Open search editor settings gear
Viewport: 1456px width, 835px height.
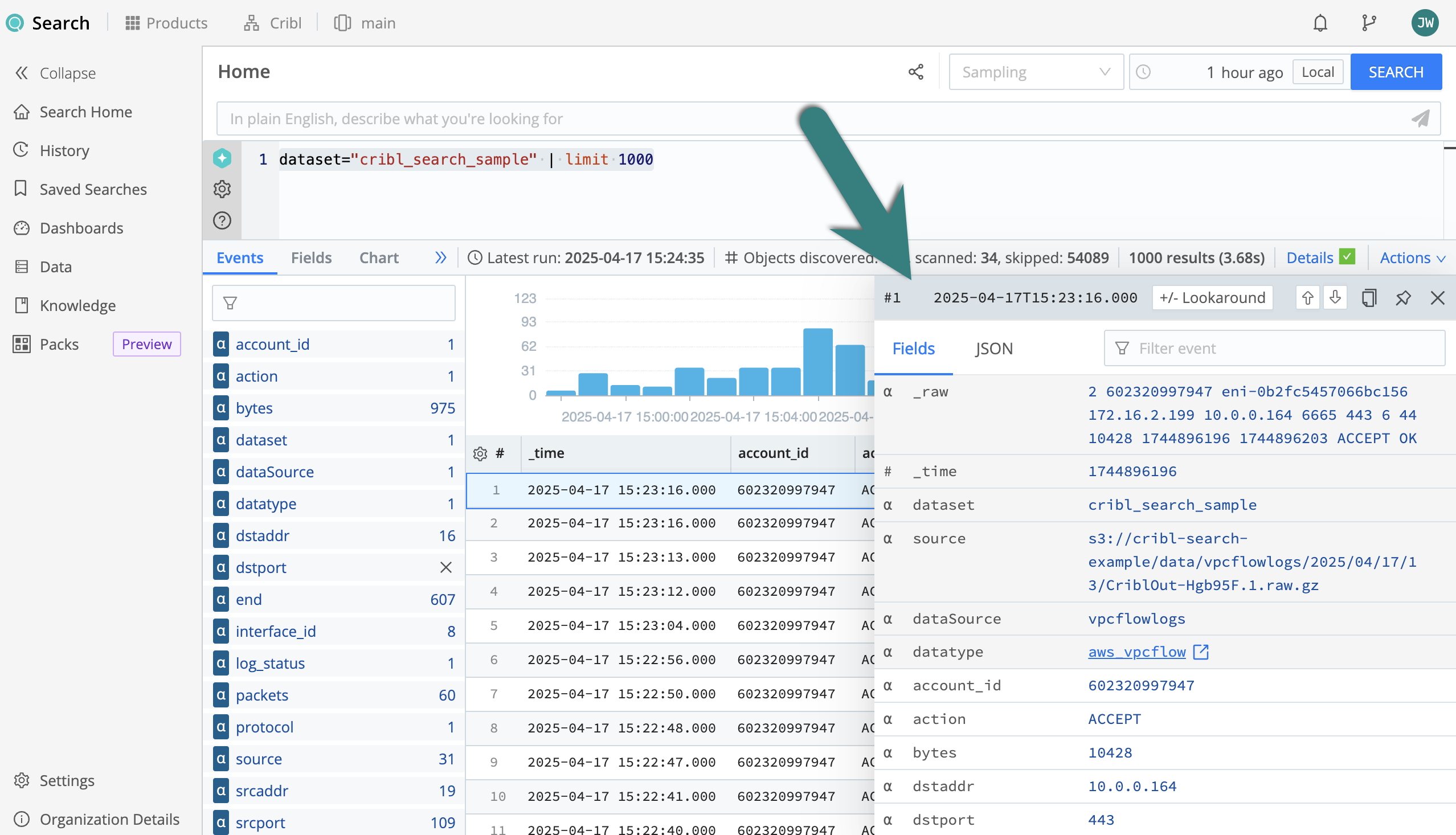pyautogui.click(x=222, y=189)
